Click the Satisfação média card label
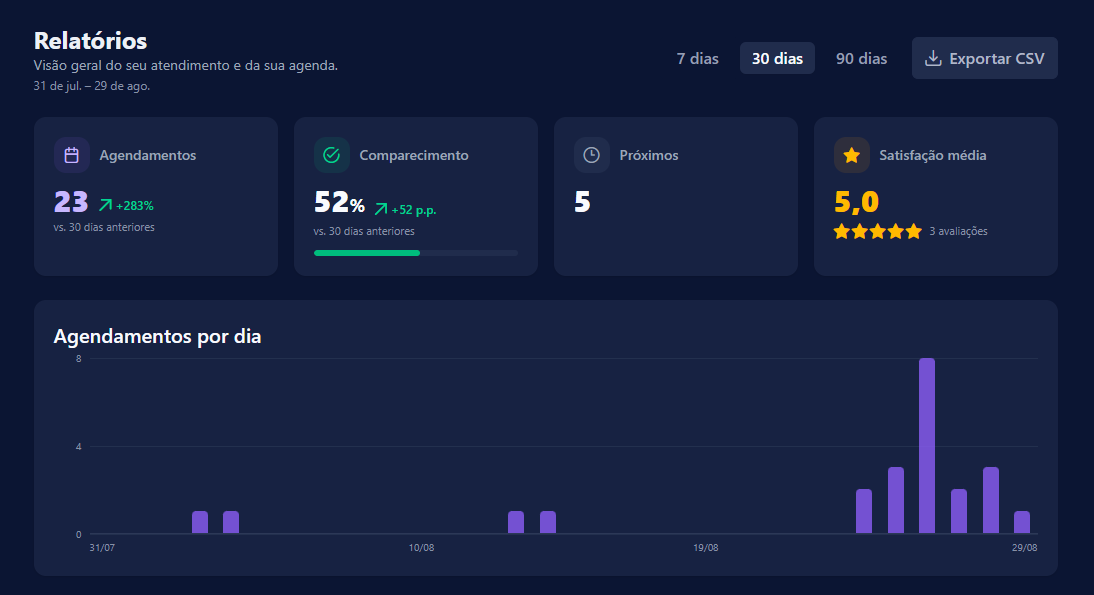This screenshot has width=1094, height=595. 933,156
